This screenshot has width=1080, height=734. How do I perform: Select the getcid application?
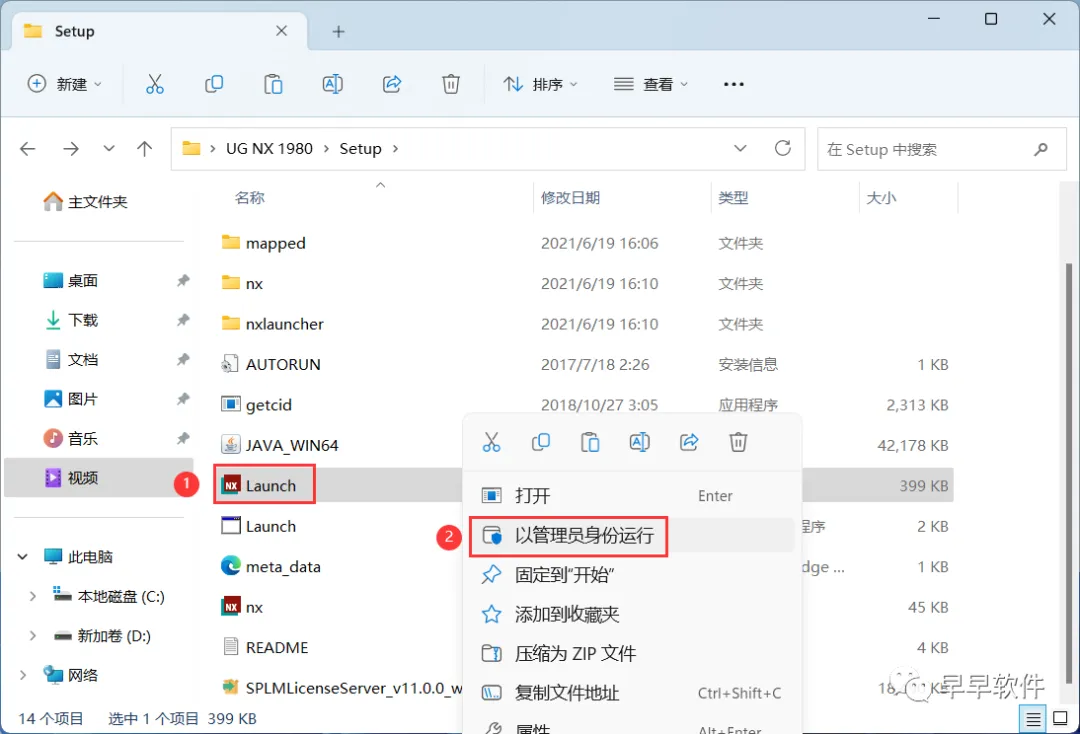257,405
